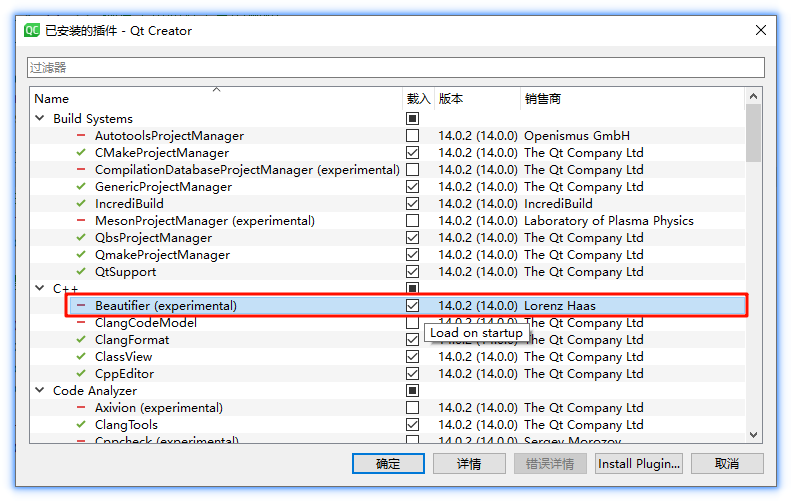Select the ClassView plugin row
Image resolution: width=792 pixels, height=502 pixels.
pos(388,357)
